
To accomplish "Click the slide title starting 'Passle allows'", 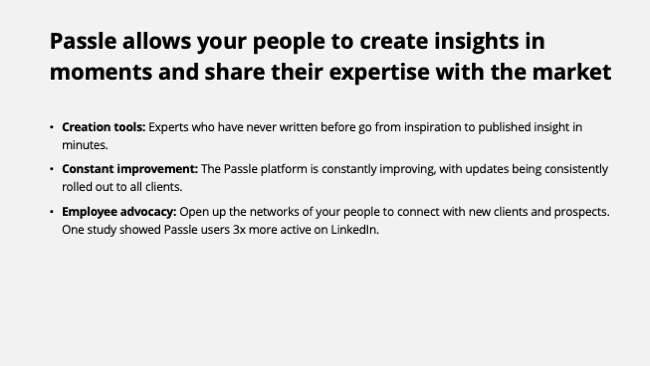I will [x=330, y=56].
